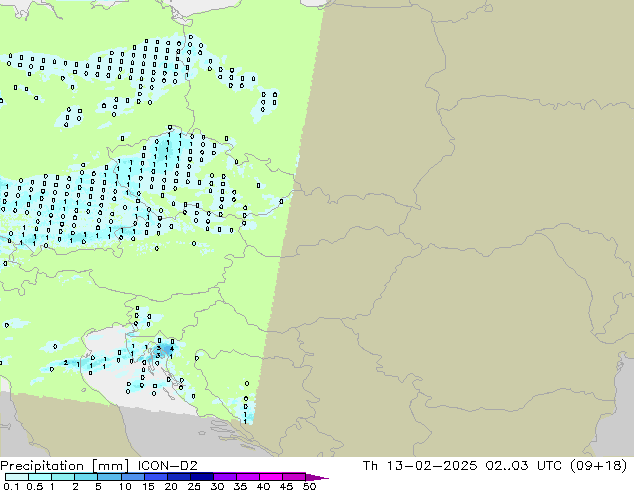Screen dimensions: 634x490
Task: Click the '0.5' legend scale label
Action: click(34, 486)
